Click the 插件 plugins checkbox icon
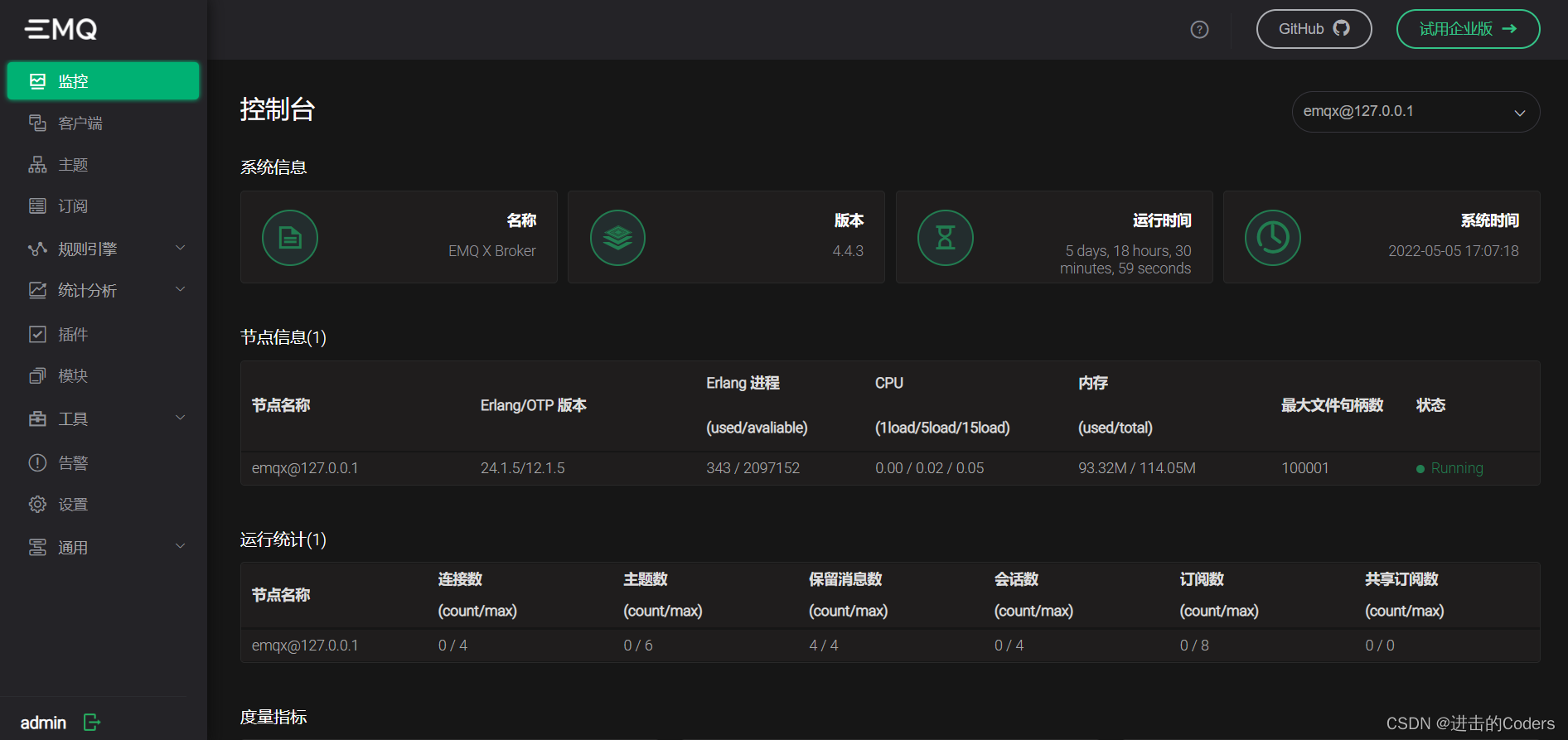This screenshot has height=740, width=1568. pyautogui.click(x=37, y=335)
